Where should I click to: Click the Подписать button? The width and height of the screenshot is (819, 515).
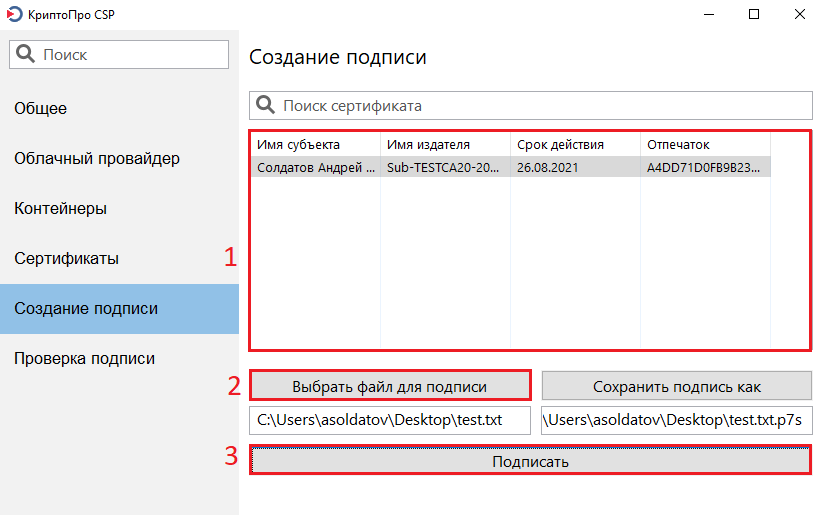coord(530,461)
